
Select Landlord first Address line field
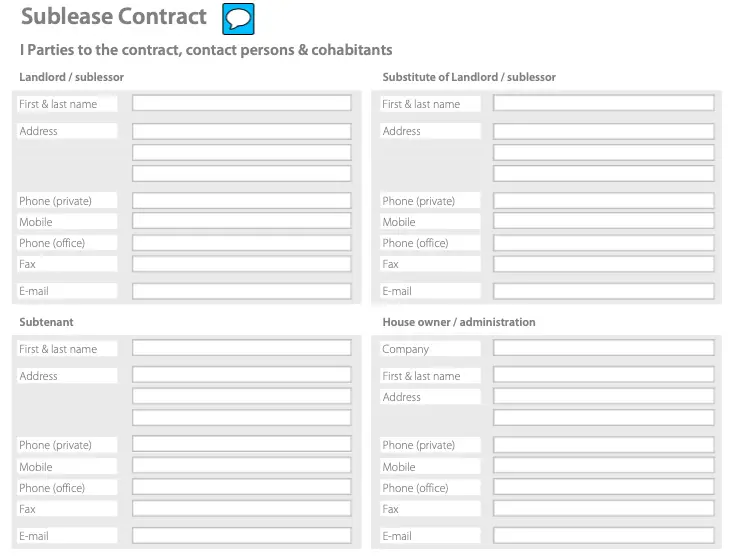(242, 131)
